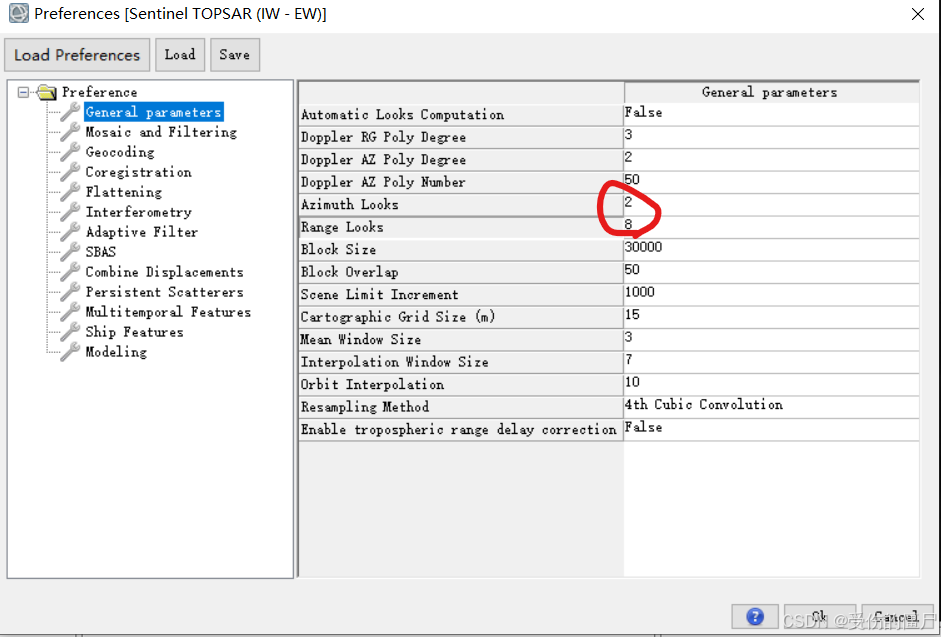Open the SBAS preferences

click(x=100, y=252)
